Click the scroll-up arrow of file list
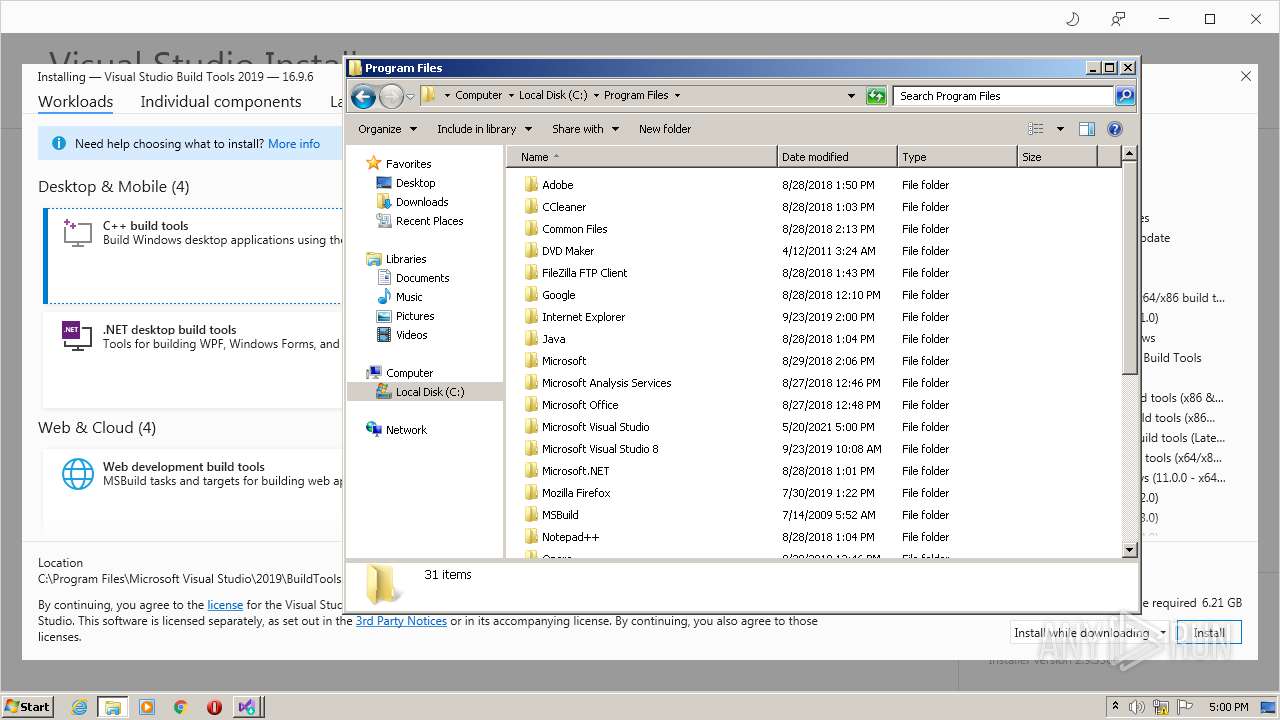 click(x=1129, y=154)
